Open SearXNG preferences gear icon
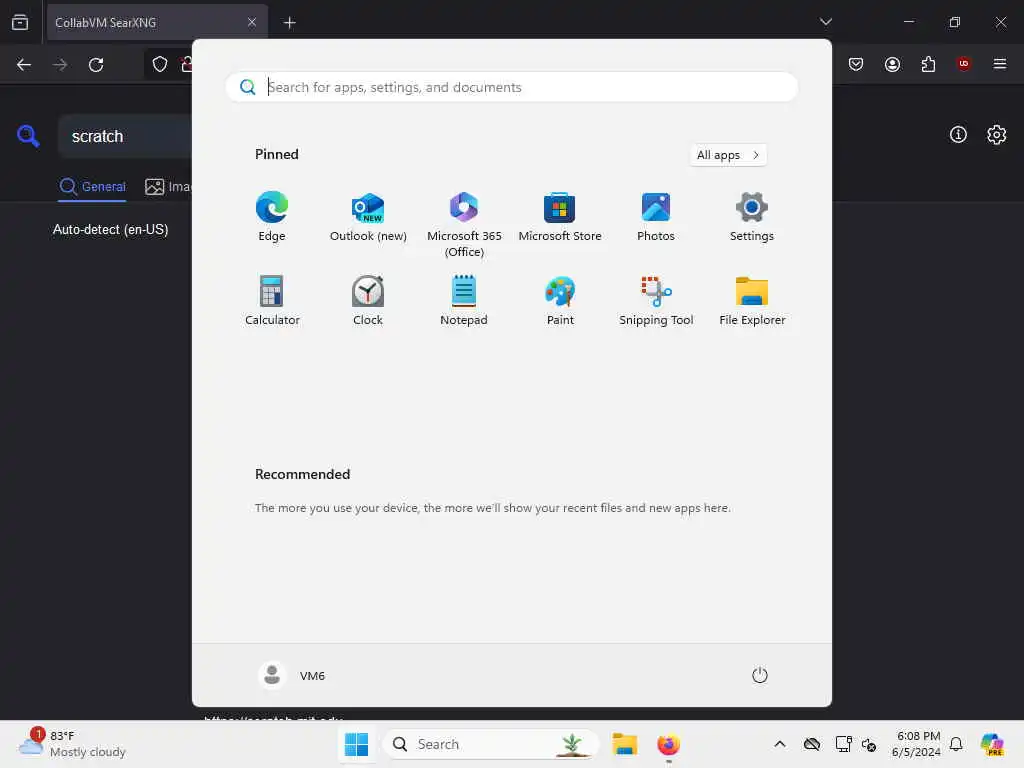This screenshot has height=768, width=1024. coord(997,135)
